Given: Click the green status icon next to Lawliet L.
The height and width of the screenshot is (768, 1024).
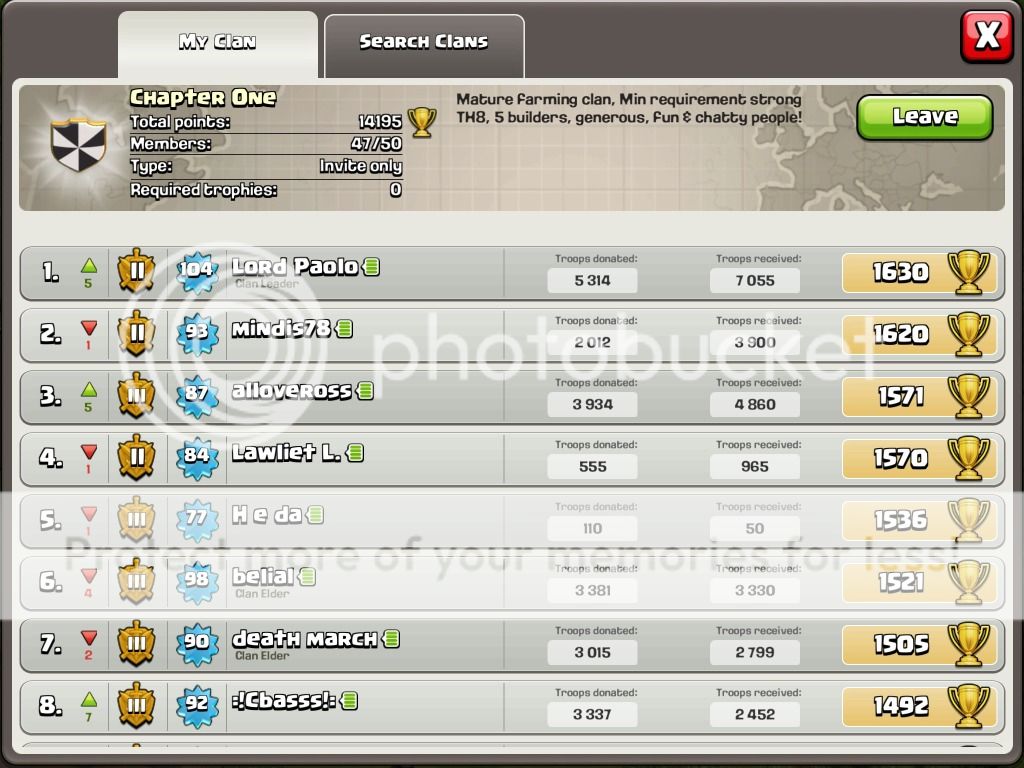Looking at the screenshot, I should [x=355, y=453].
